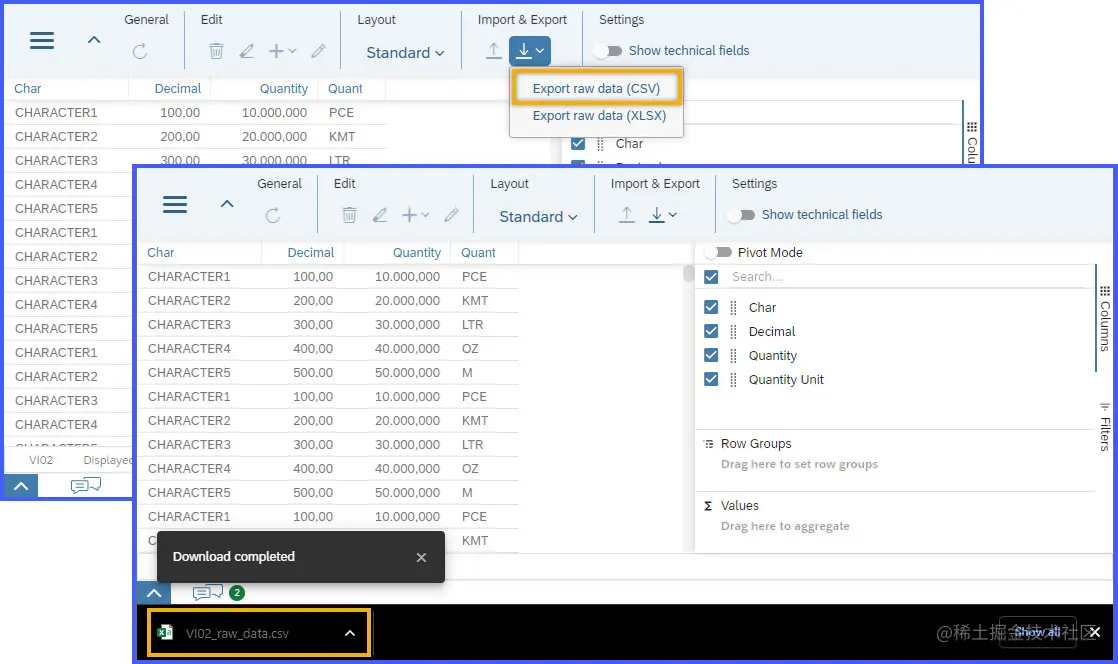
Task: Uncheck the Char column checkbox in front window
Action: [711, 307]
